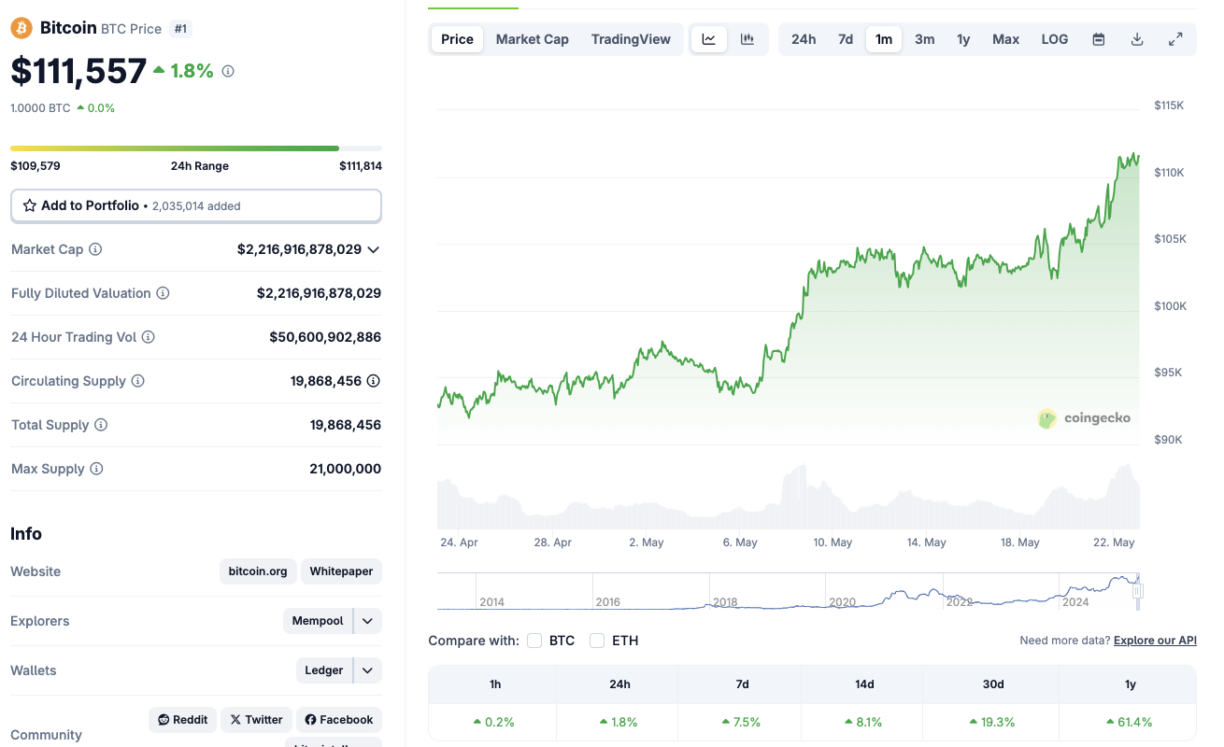Image resolution: width=1224 pixels, height=747 pixels.
Task: Open Facebook community page icon
Action: tap(338, 719)
